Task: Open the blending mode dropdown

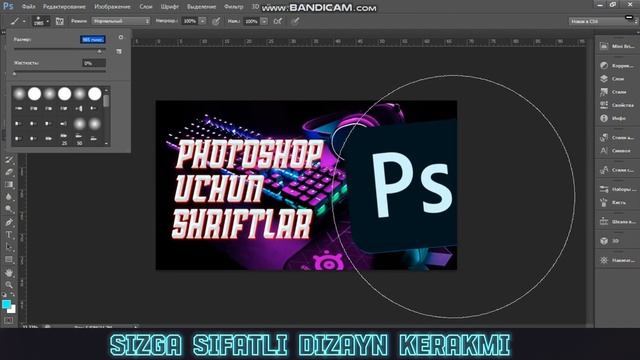Action: click(x=121, y=21)
